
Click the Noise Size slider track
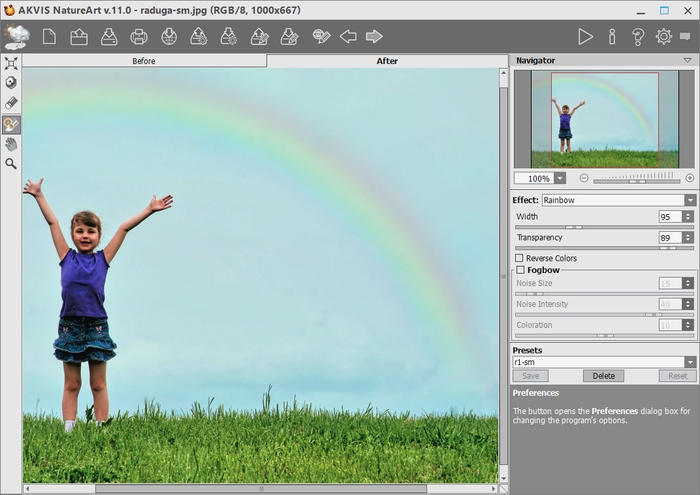(604, 294)
